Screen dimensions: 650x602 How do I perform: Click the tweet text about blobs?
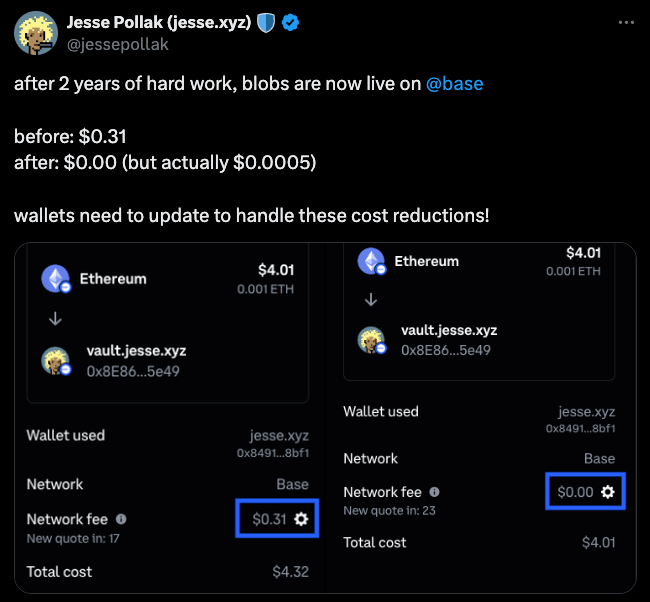point(220,84)
